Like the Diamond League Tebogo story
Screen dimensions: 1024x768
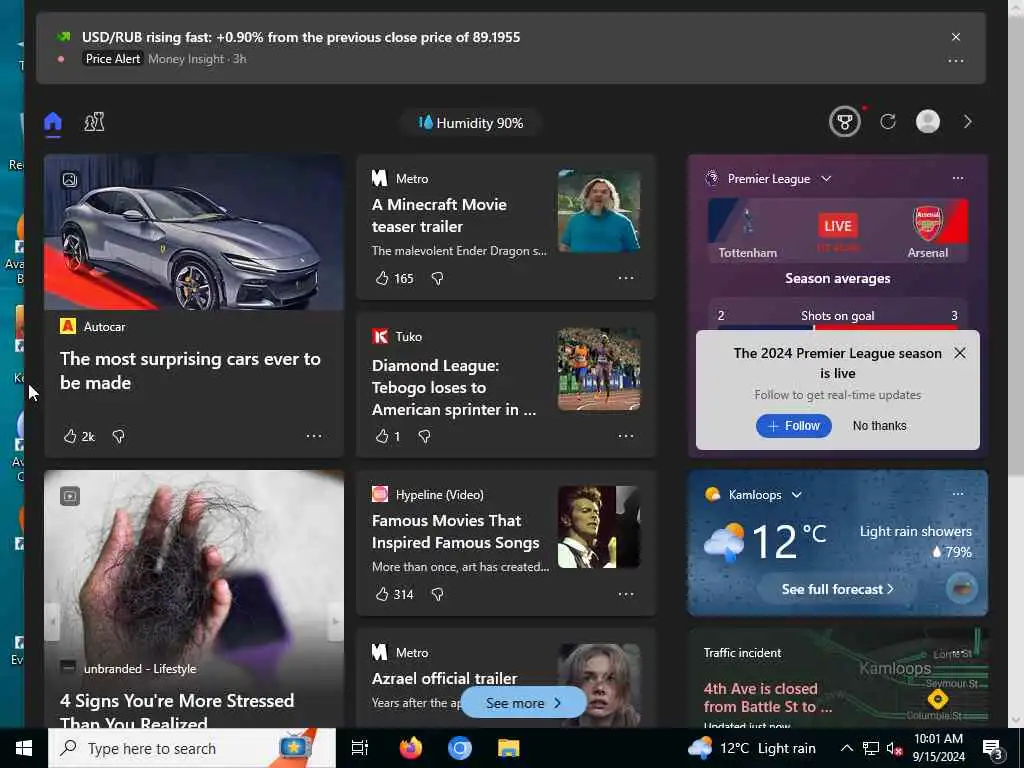click(388, 436)
